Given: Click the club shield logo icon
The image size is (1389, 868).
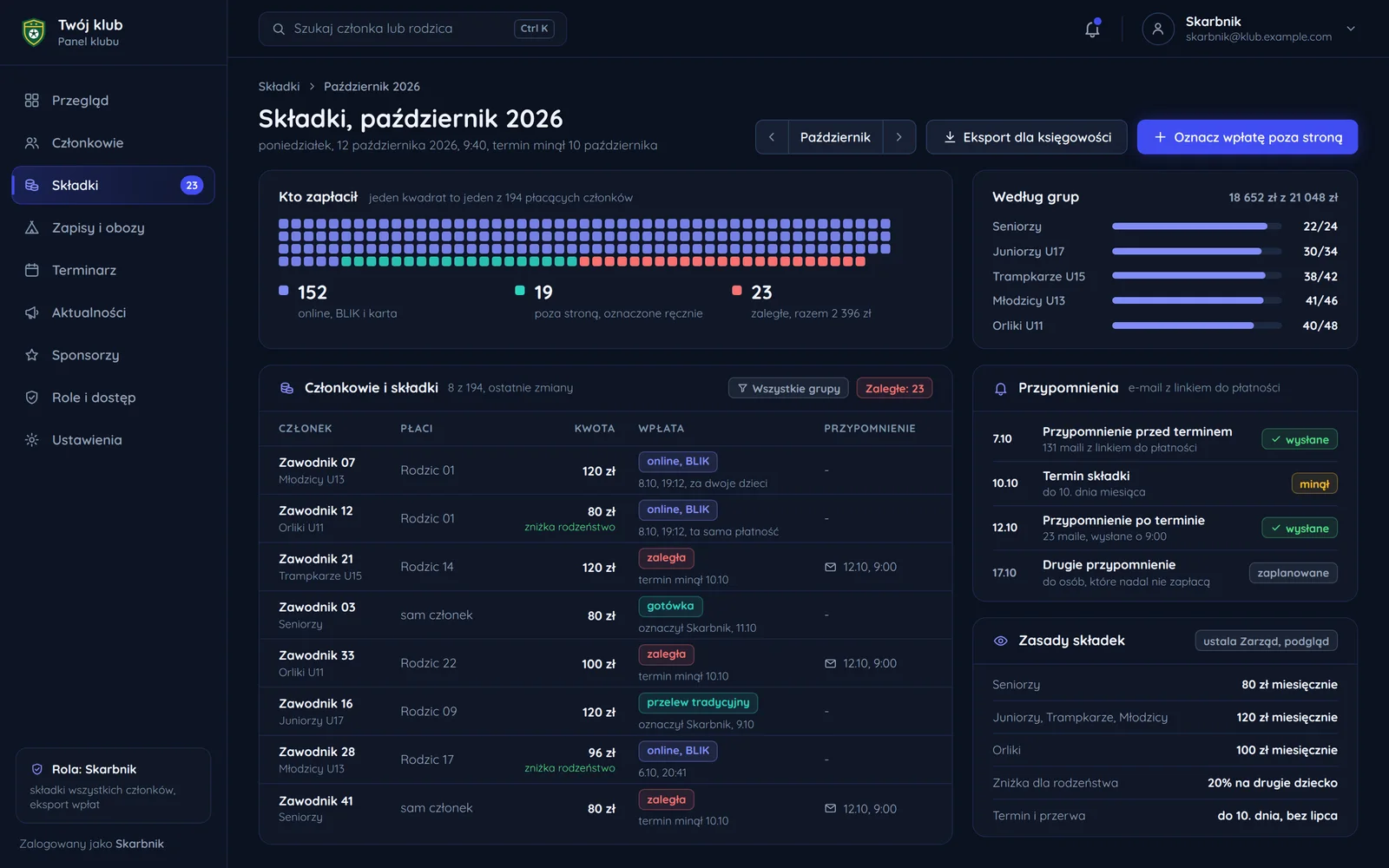Looking at the screenshot, I should pos(33,32).
